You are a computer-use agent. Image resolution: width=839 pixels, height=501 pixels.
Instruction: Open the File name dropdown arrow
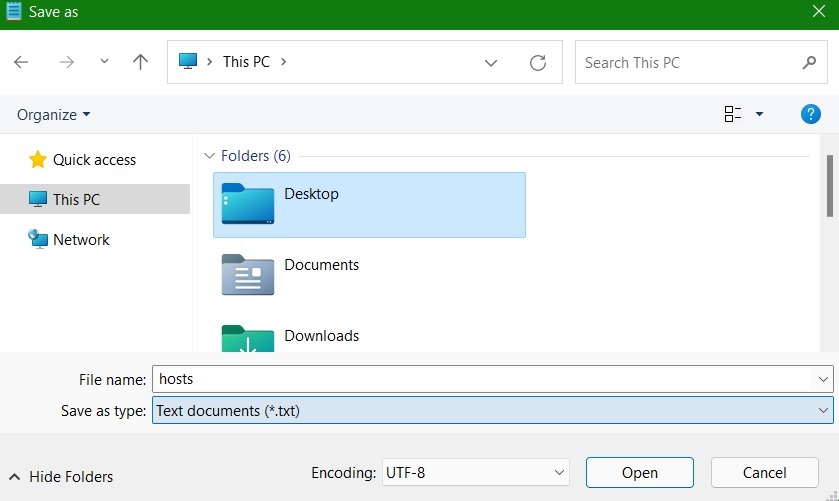(x=823, y=379)
